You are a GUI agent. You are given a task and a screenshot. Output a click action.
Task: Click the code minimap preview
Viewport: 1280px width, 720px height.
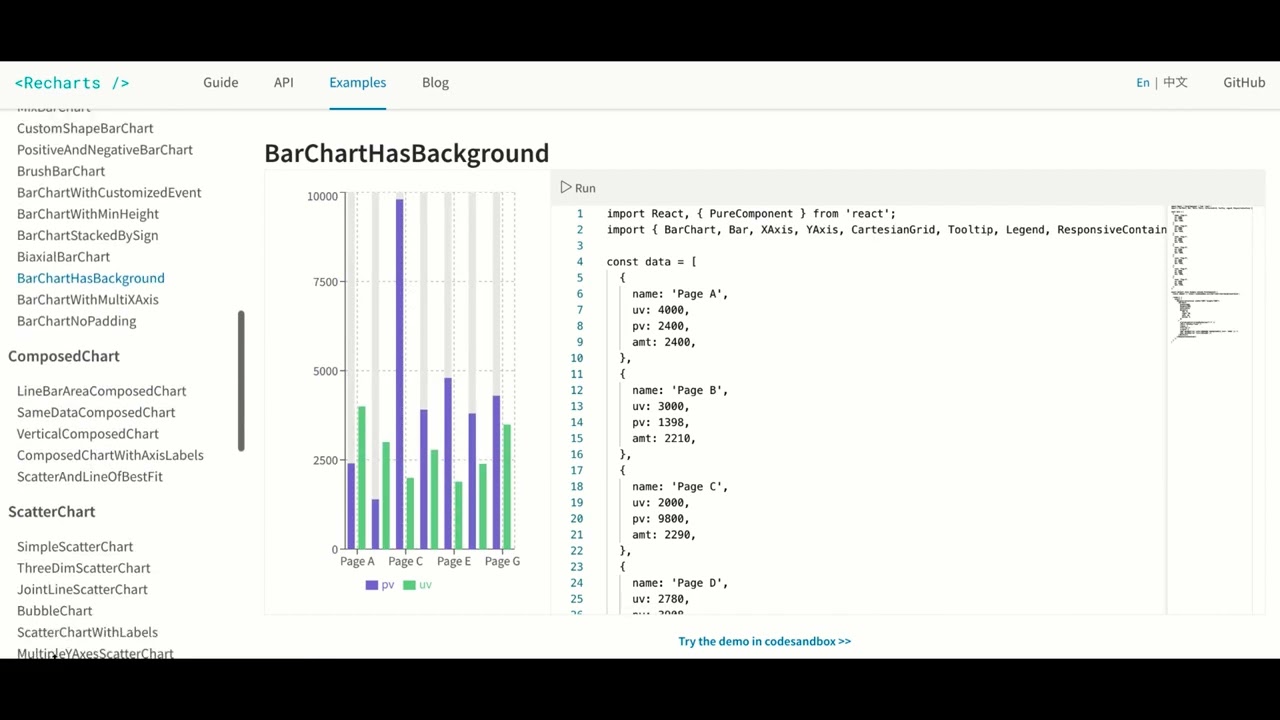pyautogui.click(x=1211, y=273)
